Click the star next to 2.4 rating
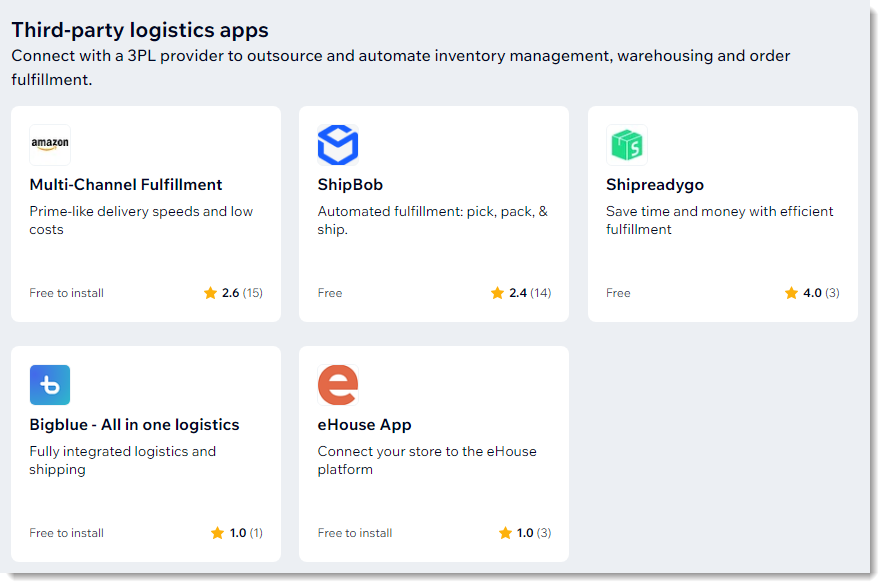885x588 pixels. click(x=497, y=293)
